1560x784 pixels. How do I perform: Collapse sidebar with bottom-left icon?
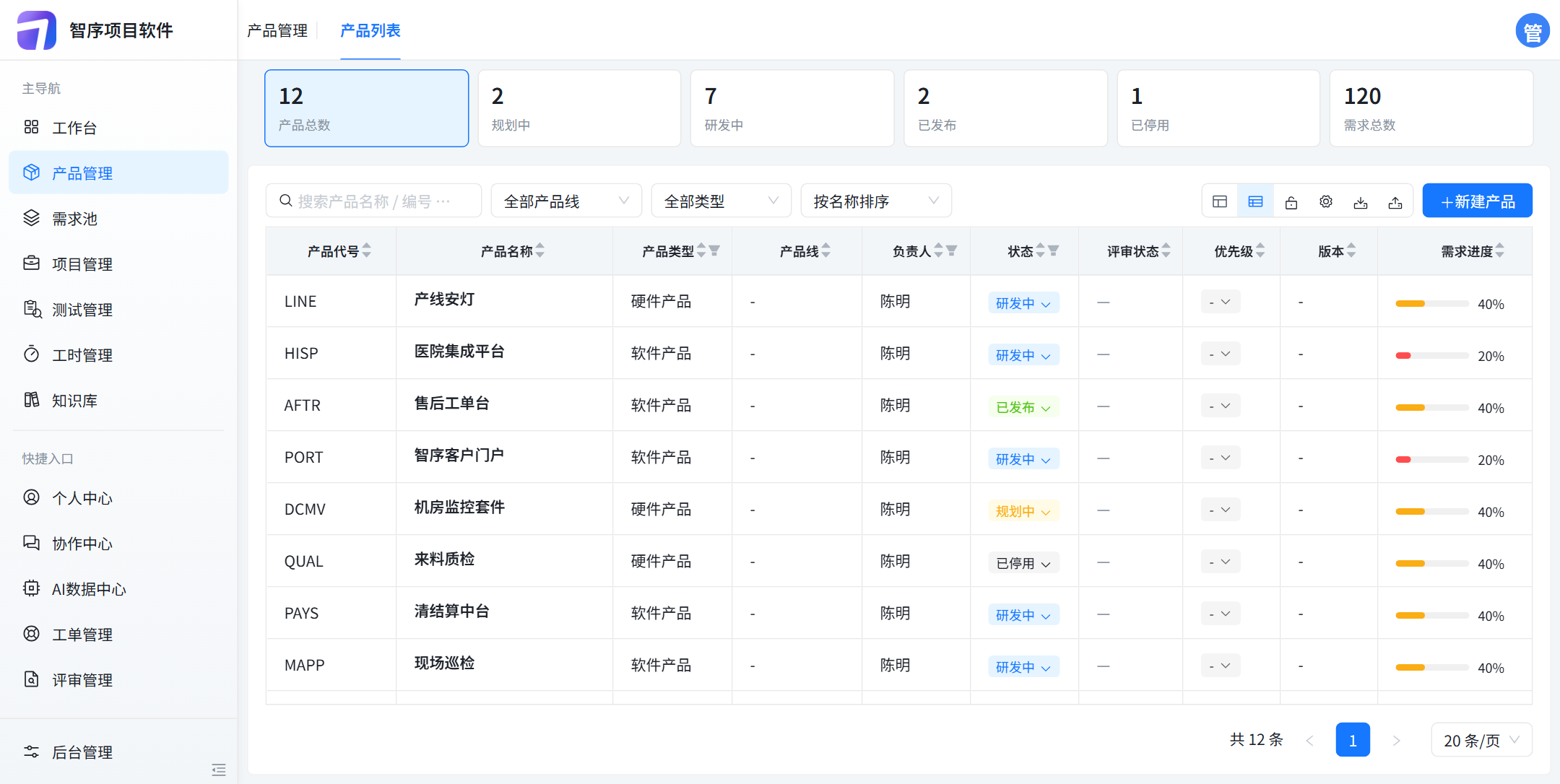[x=219, y=770]
